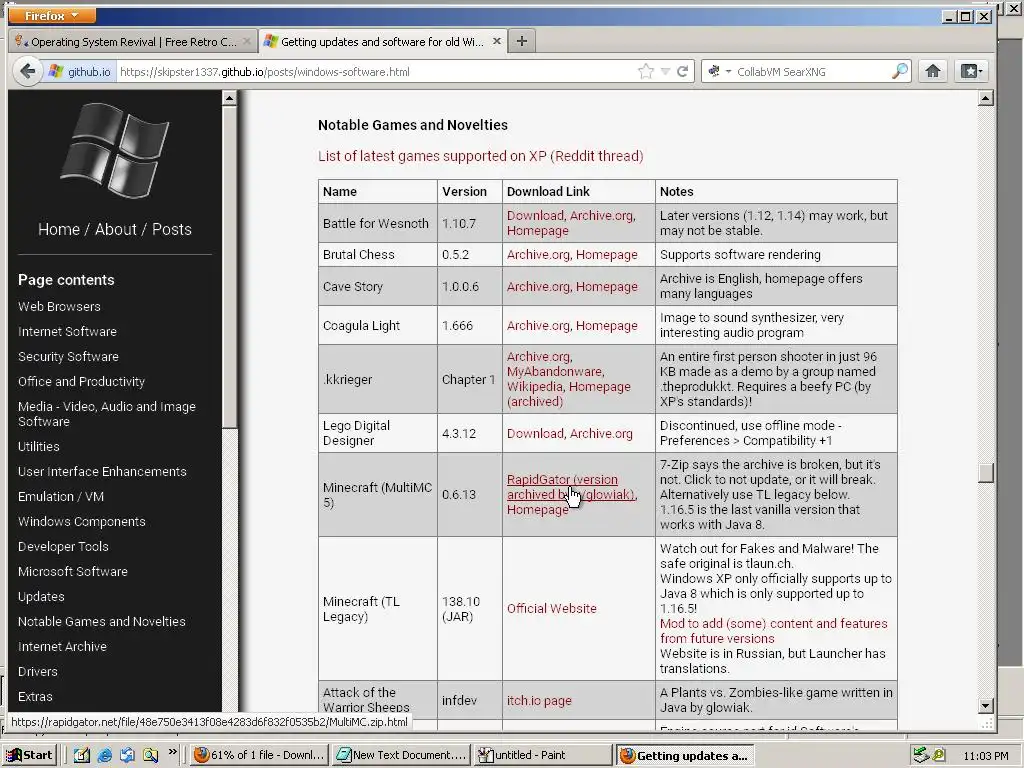This screenshot has width=1024, height=768.
Task: Jump to Windows Components section
Action: (82, 522)
